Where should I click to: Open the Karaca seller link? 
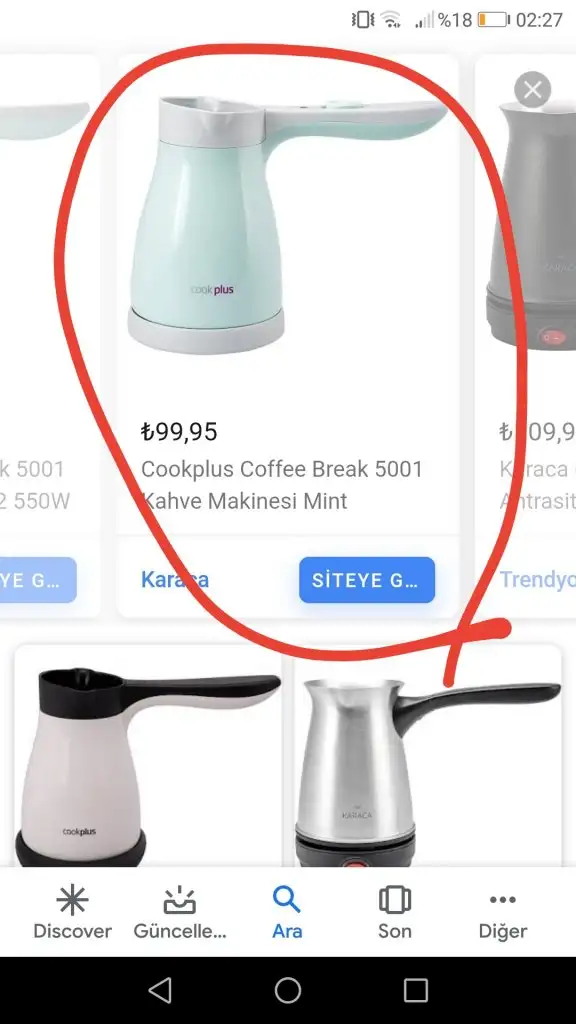175,580
